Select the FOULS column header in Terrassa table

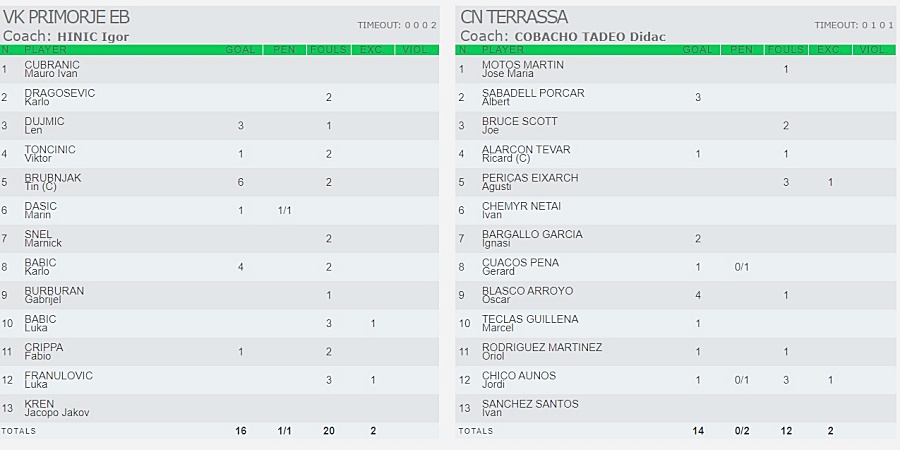[x=786, y=50]
